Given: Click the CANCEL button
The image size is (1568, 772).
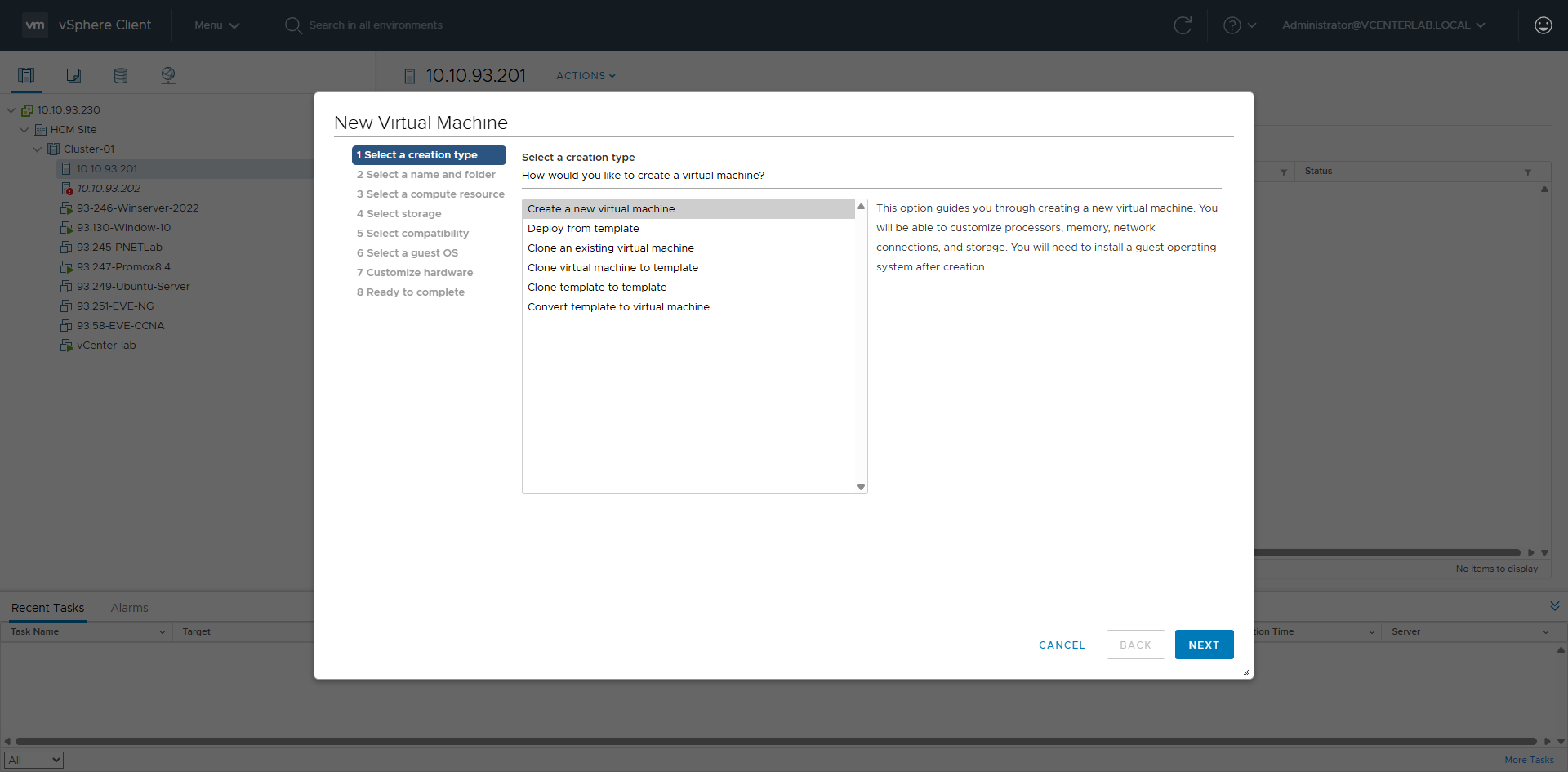Looking at the screenshot, I should (1062, 645).
